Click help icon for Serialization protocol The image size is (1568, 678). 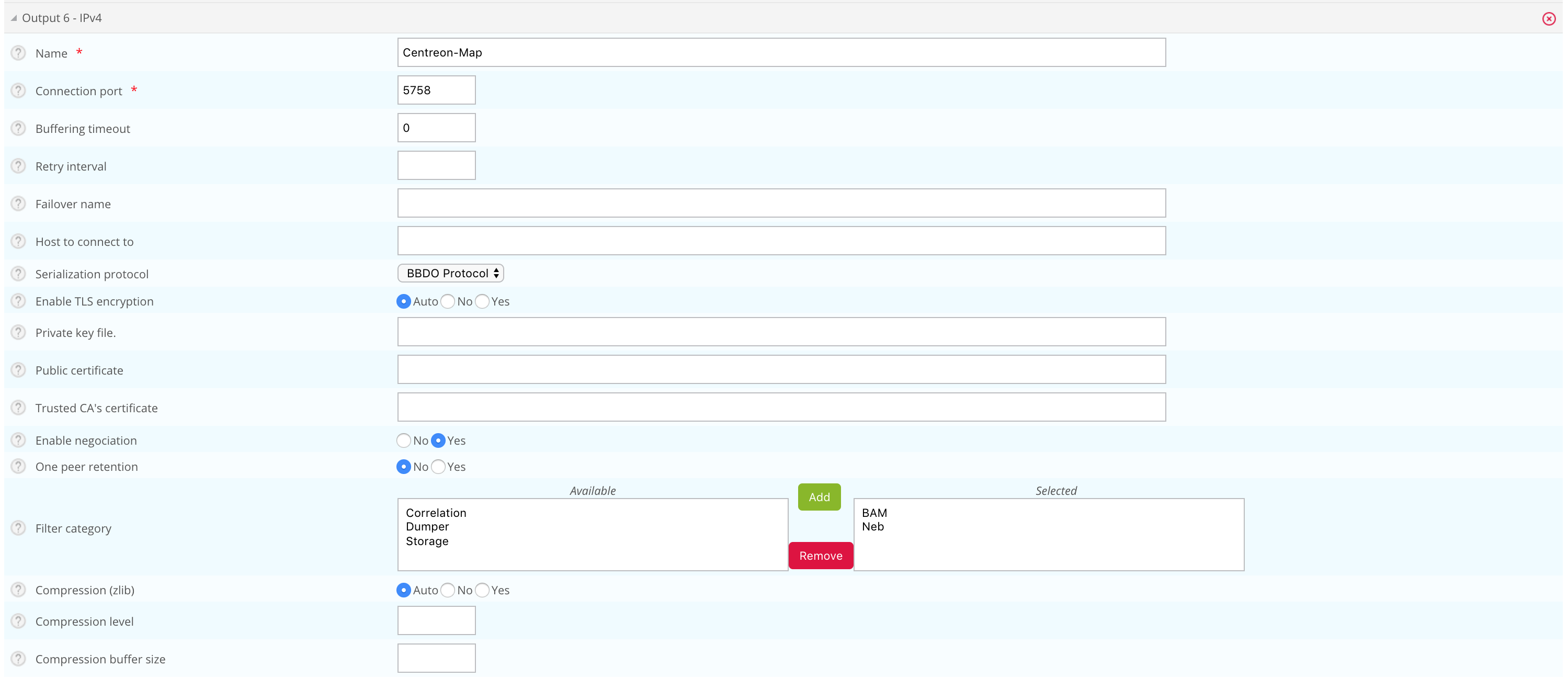(18, 274)
